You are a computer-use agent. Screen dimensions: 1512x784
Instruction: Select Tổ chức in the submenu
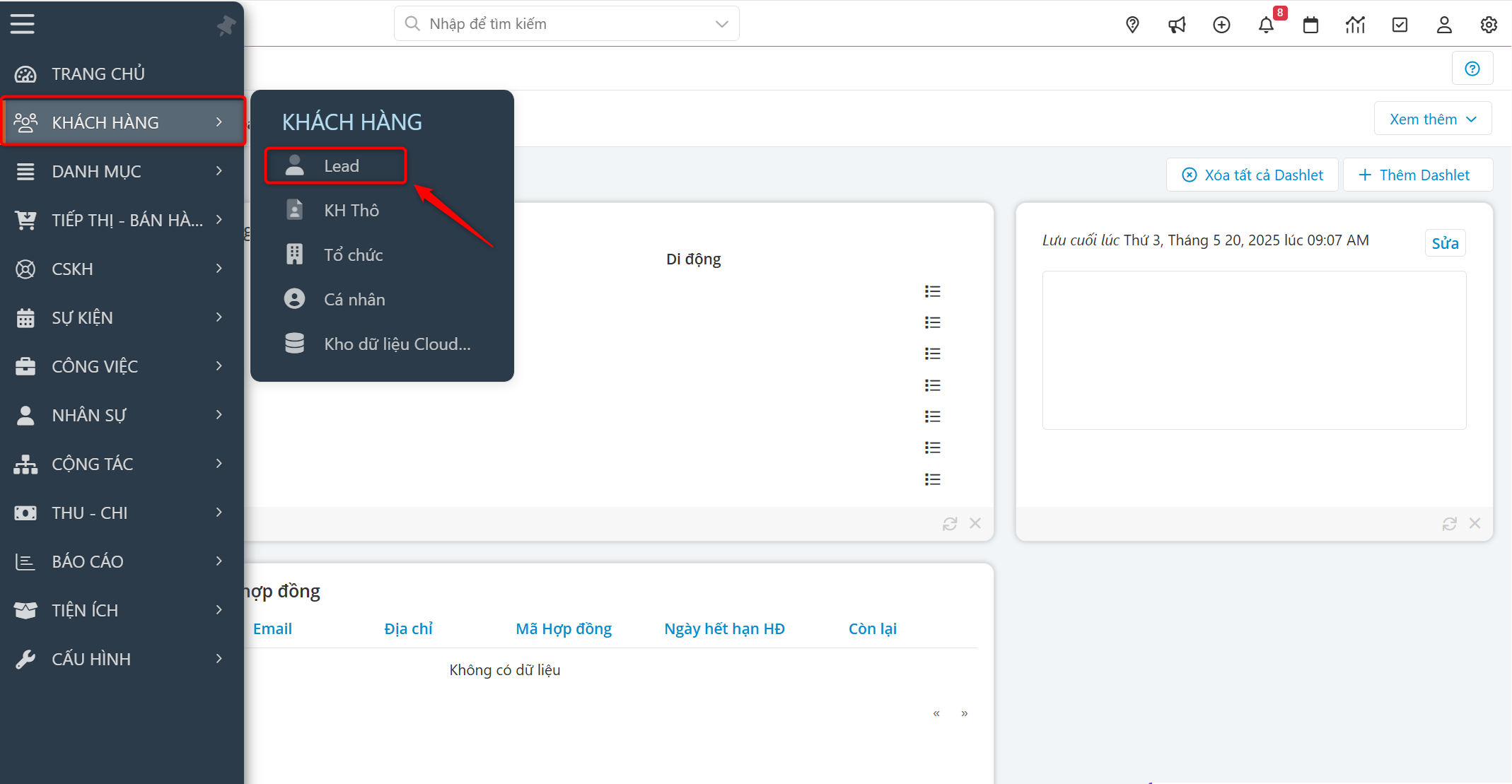click(x=353, y=255)
